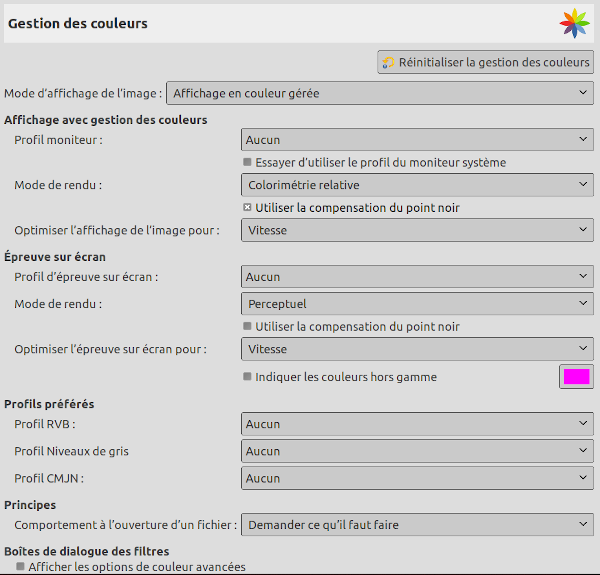Open Comportement à l'ouverture d'un fichier dropdown
The image size is (600, 575).
[417, 525]
